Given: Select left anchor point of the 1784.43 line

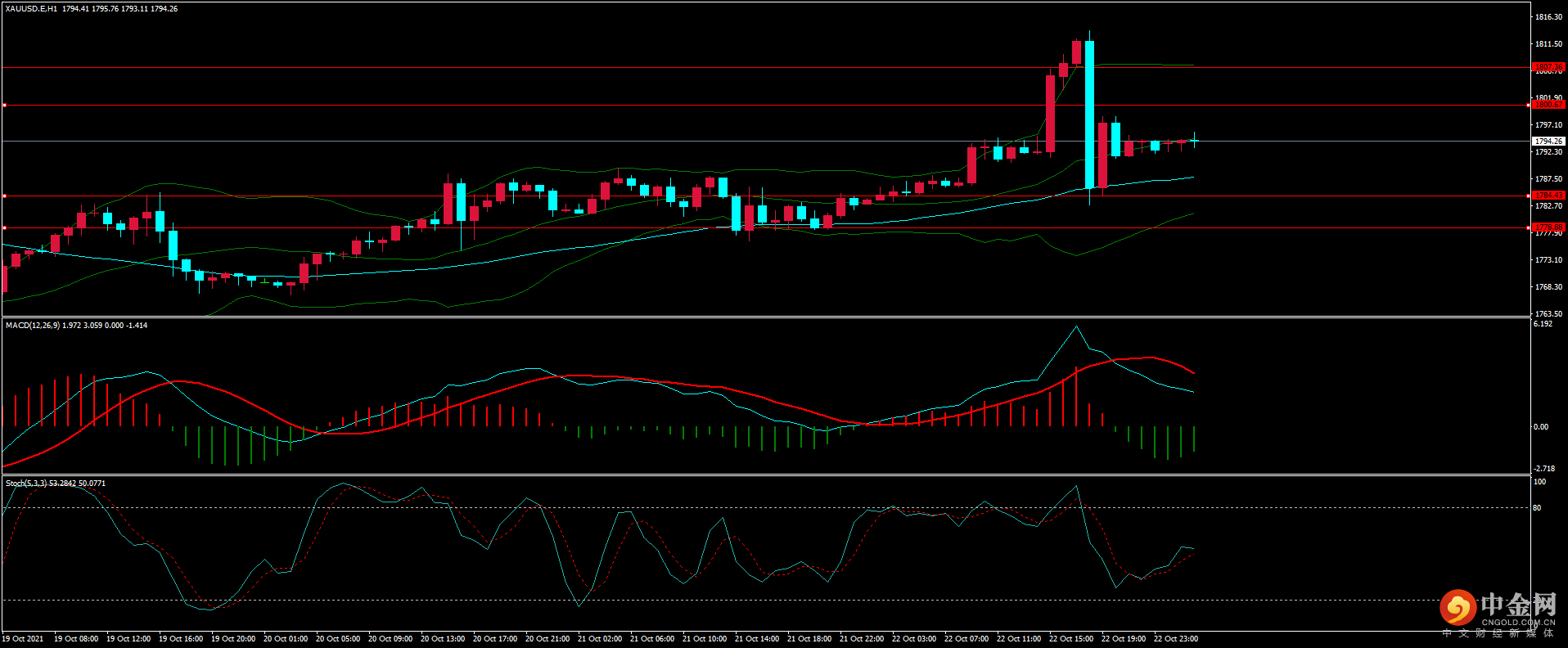Looking at the screenshot, I should 4,196.
